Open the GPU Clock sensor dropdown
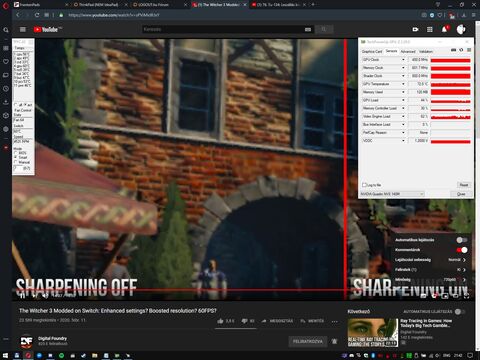480x360 pixels. (x=403, y=60)
